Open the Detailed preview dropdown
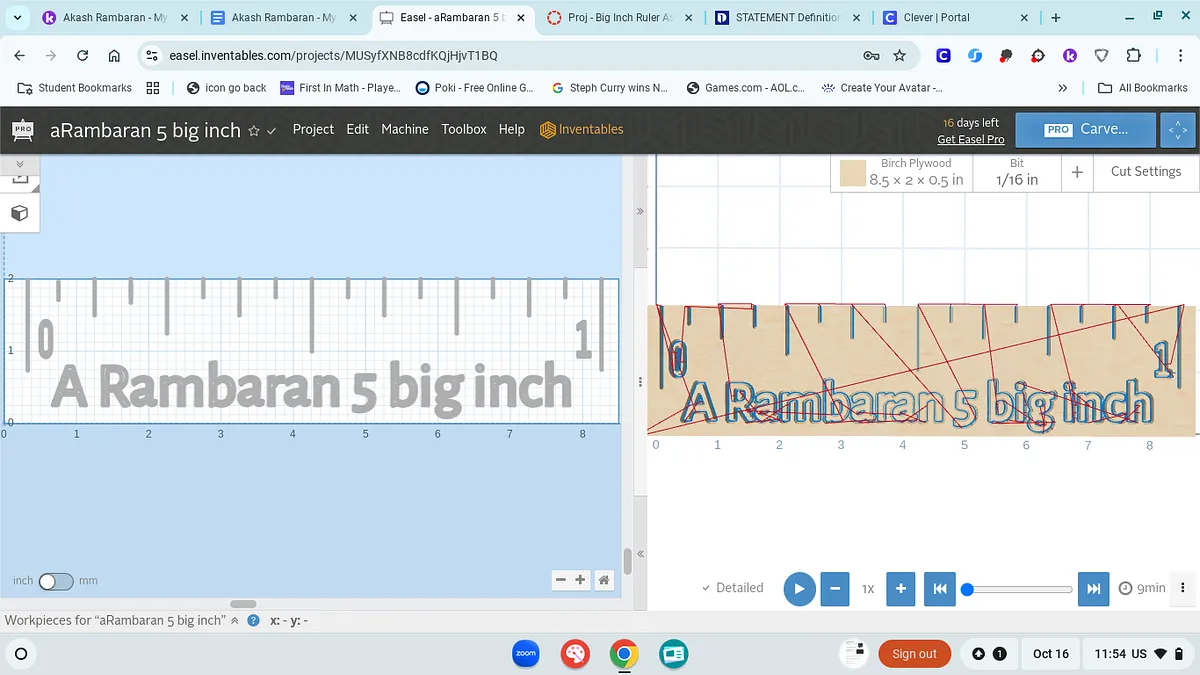1200x675 pixels. click(x=733, y=588)
